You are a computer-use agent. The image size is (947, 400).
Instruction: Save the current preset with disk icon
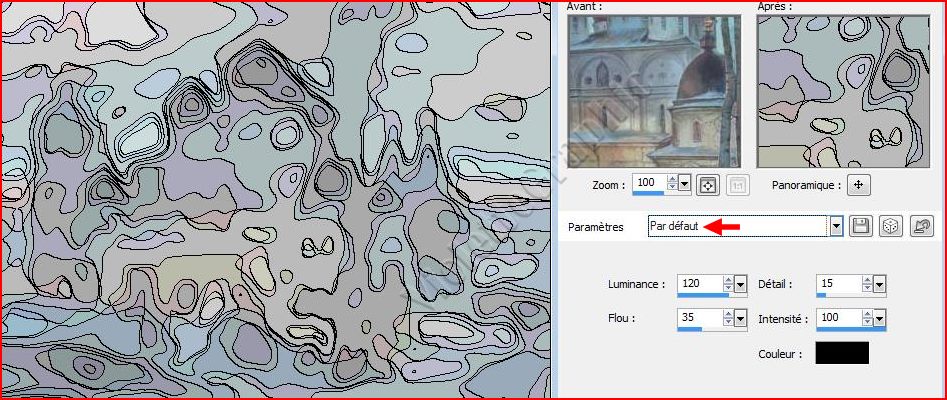(x=859, y=227)
